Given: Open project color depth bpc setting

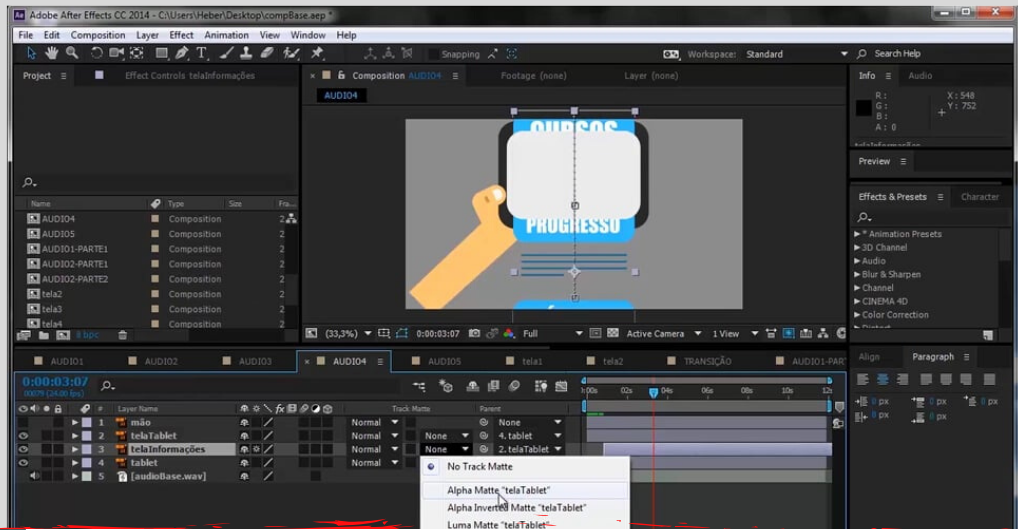Looking at the screenshot, I should click(88, 335).
